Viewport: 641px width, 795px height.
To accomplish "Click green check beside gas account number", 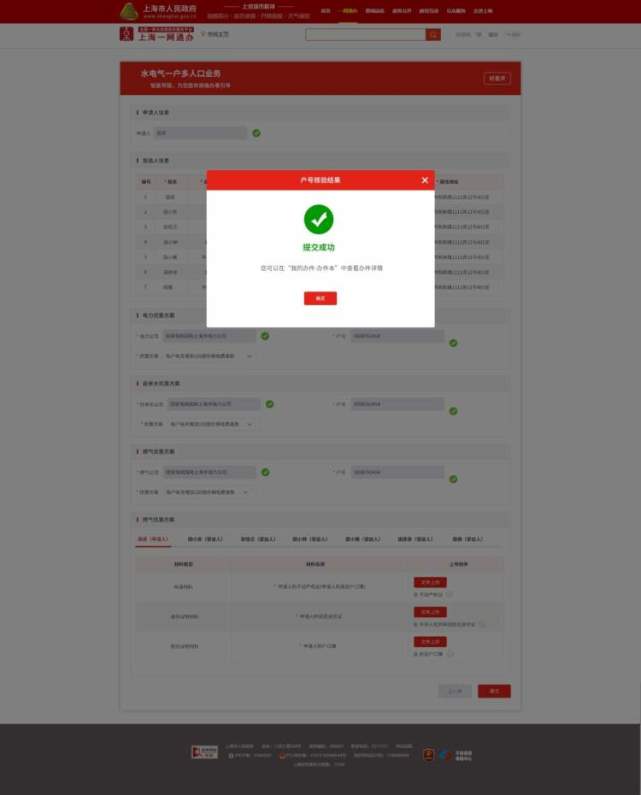I will click(x=453, y=479).
